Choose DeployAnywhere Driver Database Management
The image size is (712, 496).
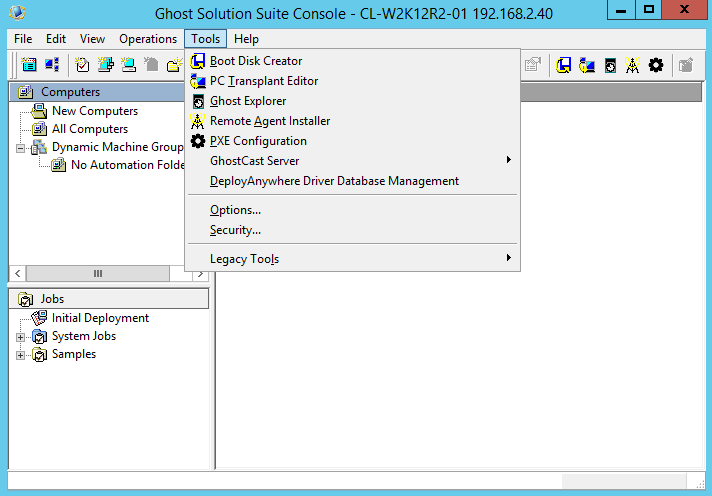[334, 181]
